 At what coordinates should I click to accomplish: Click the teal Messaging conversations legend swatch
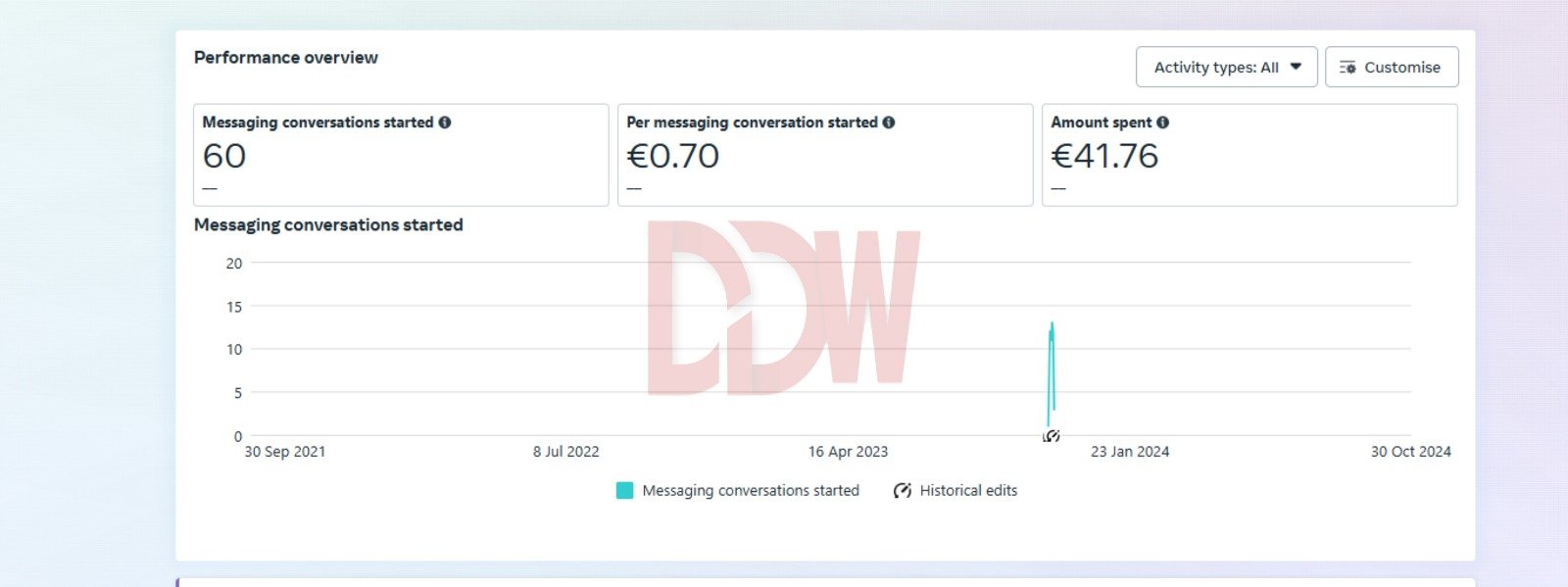coord(624,491)
